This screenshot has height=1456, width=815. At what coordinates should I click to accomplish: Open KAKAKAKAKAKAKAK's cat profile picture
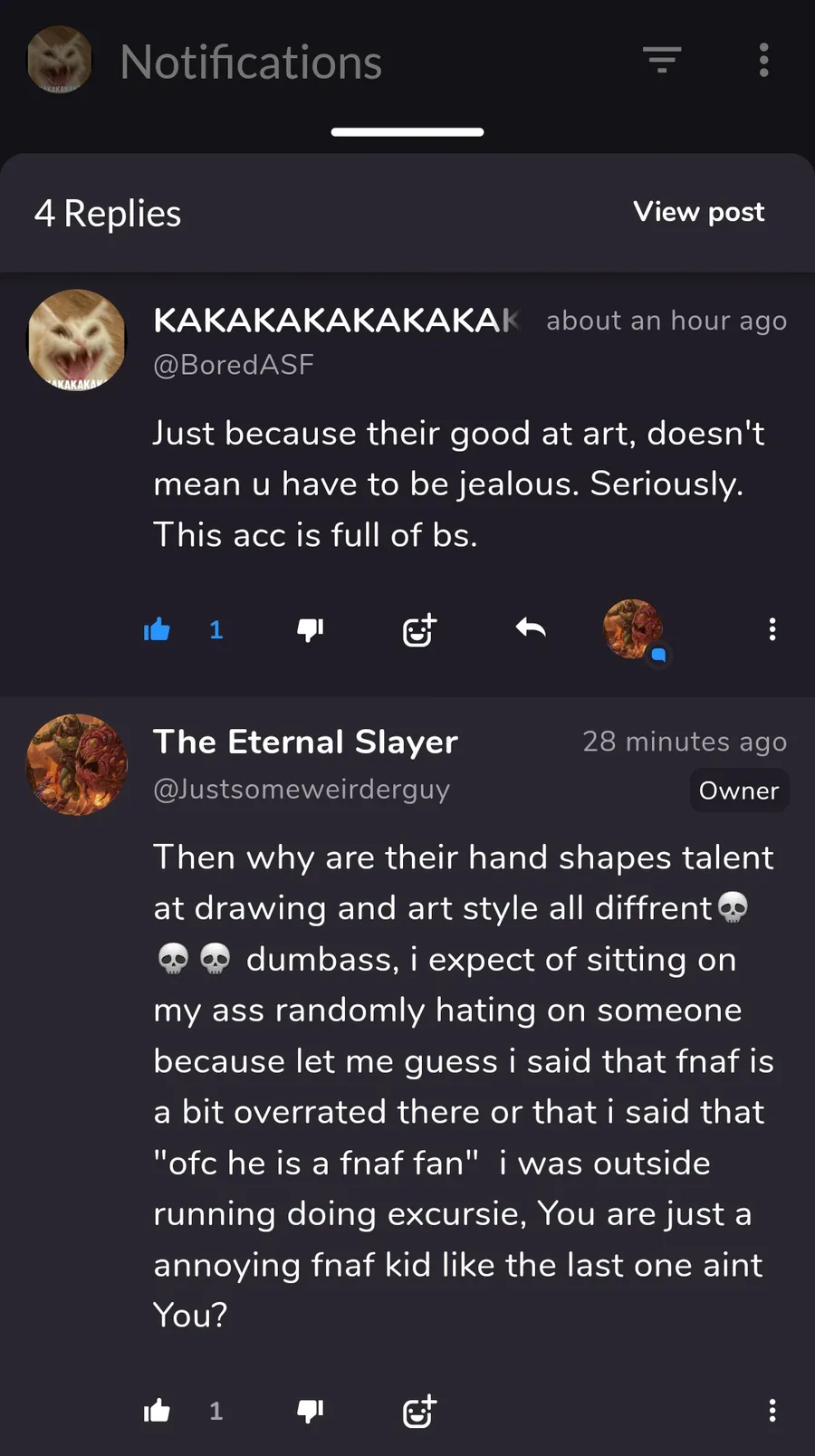[x=77, y=340]
